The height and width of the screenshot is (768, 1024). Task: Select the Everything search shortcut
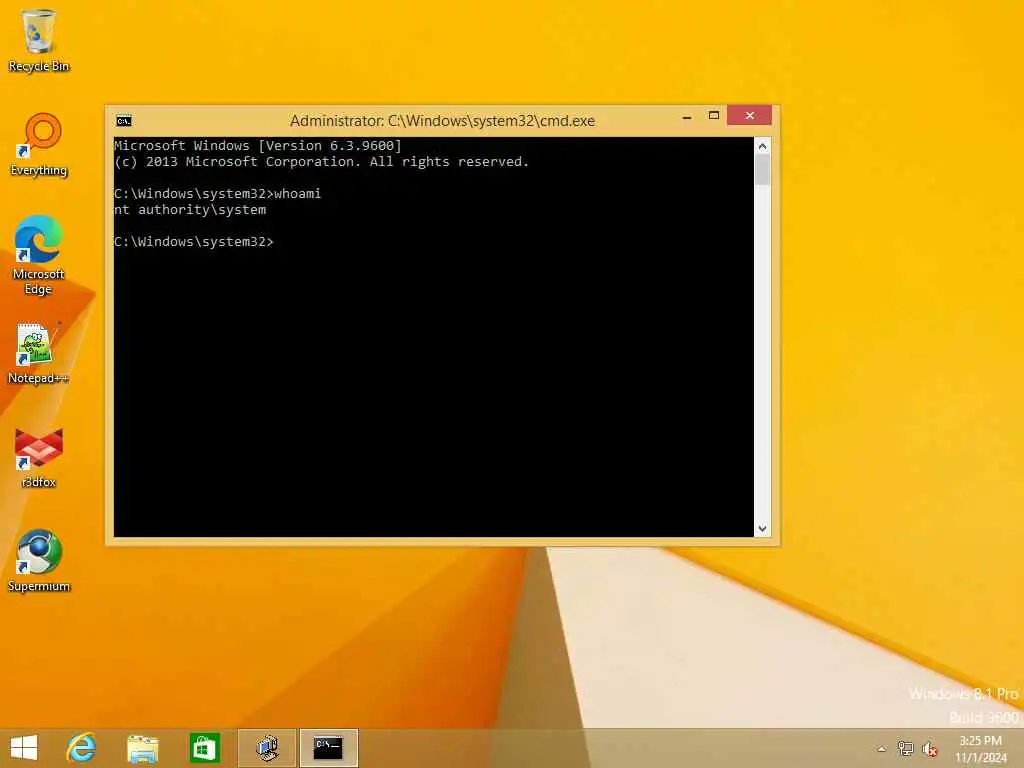pyautogui.click(x=39, y=145)
